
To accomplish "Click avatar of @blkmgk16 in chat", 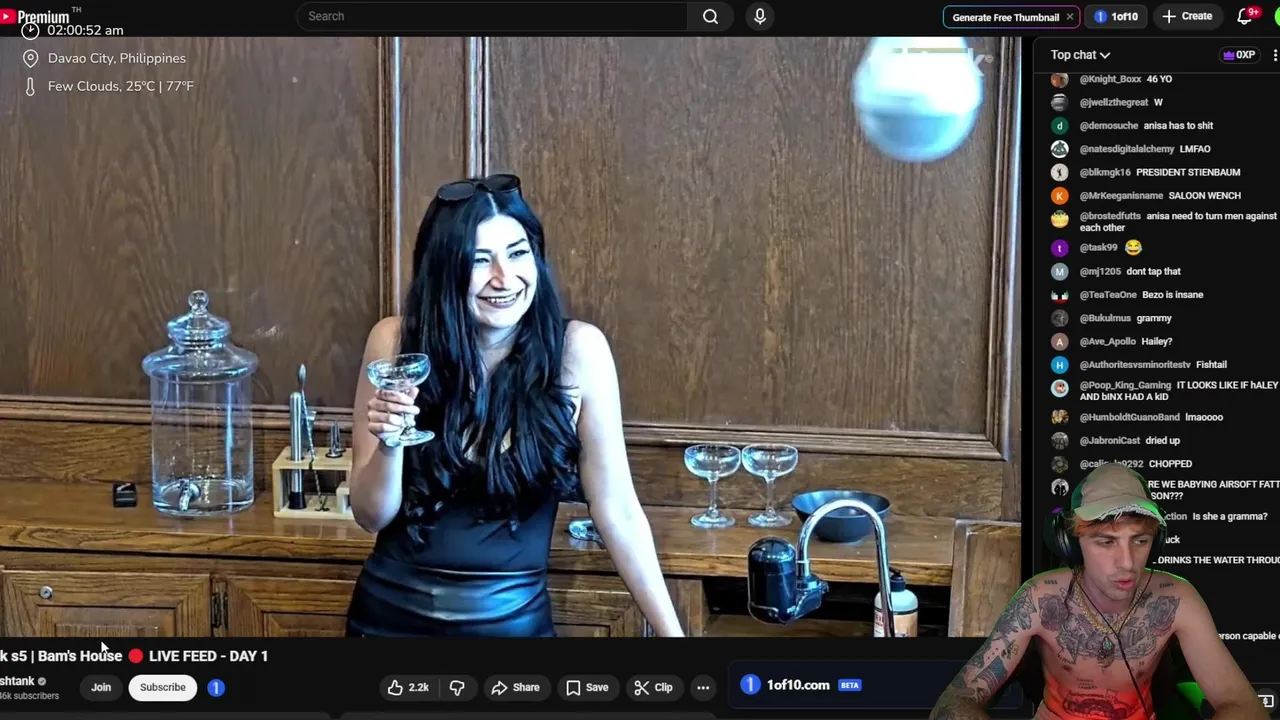I will 1060,172.
